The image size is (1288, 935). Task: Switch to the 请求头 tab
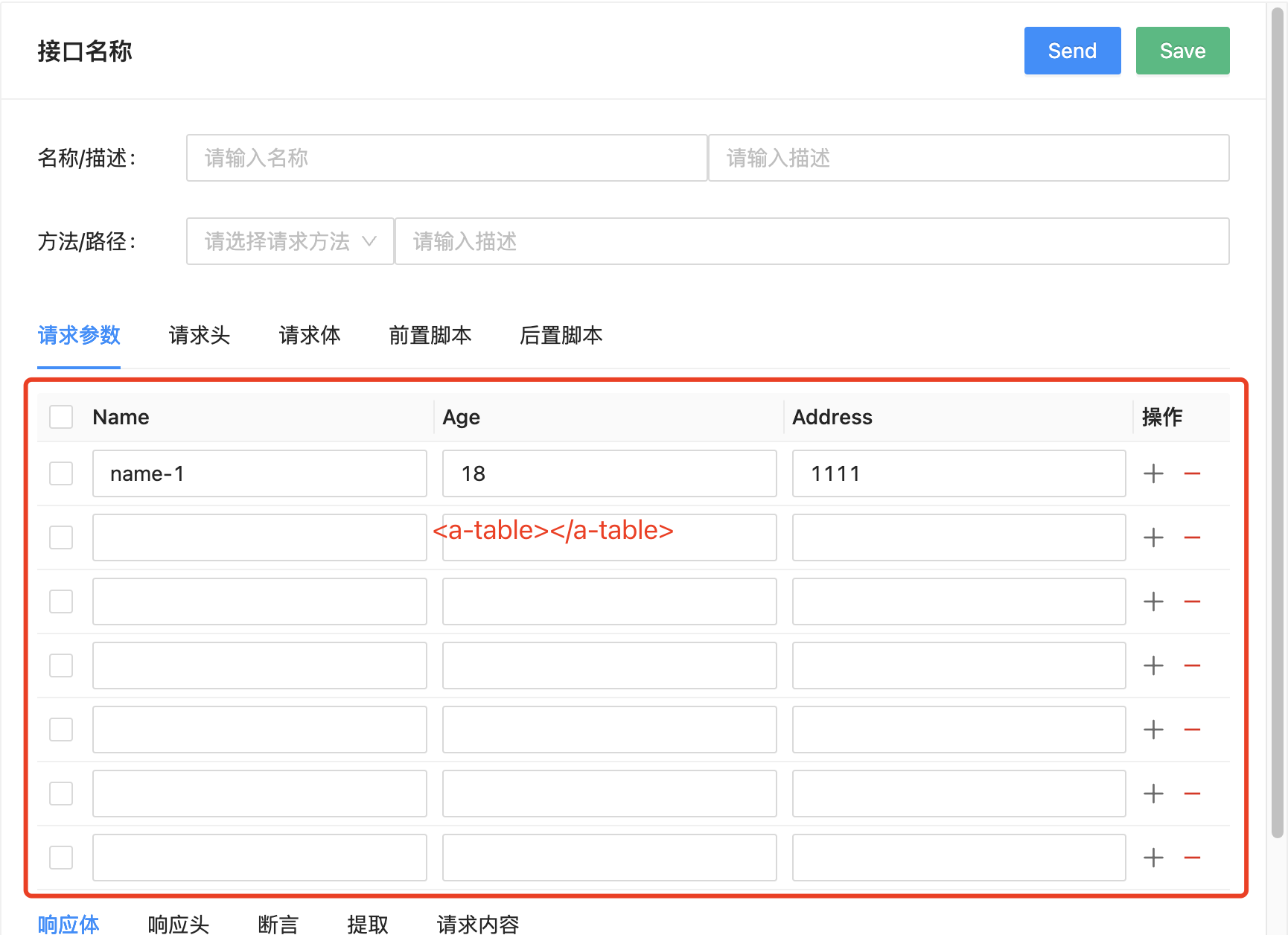coord(200,336)
